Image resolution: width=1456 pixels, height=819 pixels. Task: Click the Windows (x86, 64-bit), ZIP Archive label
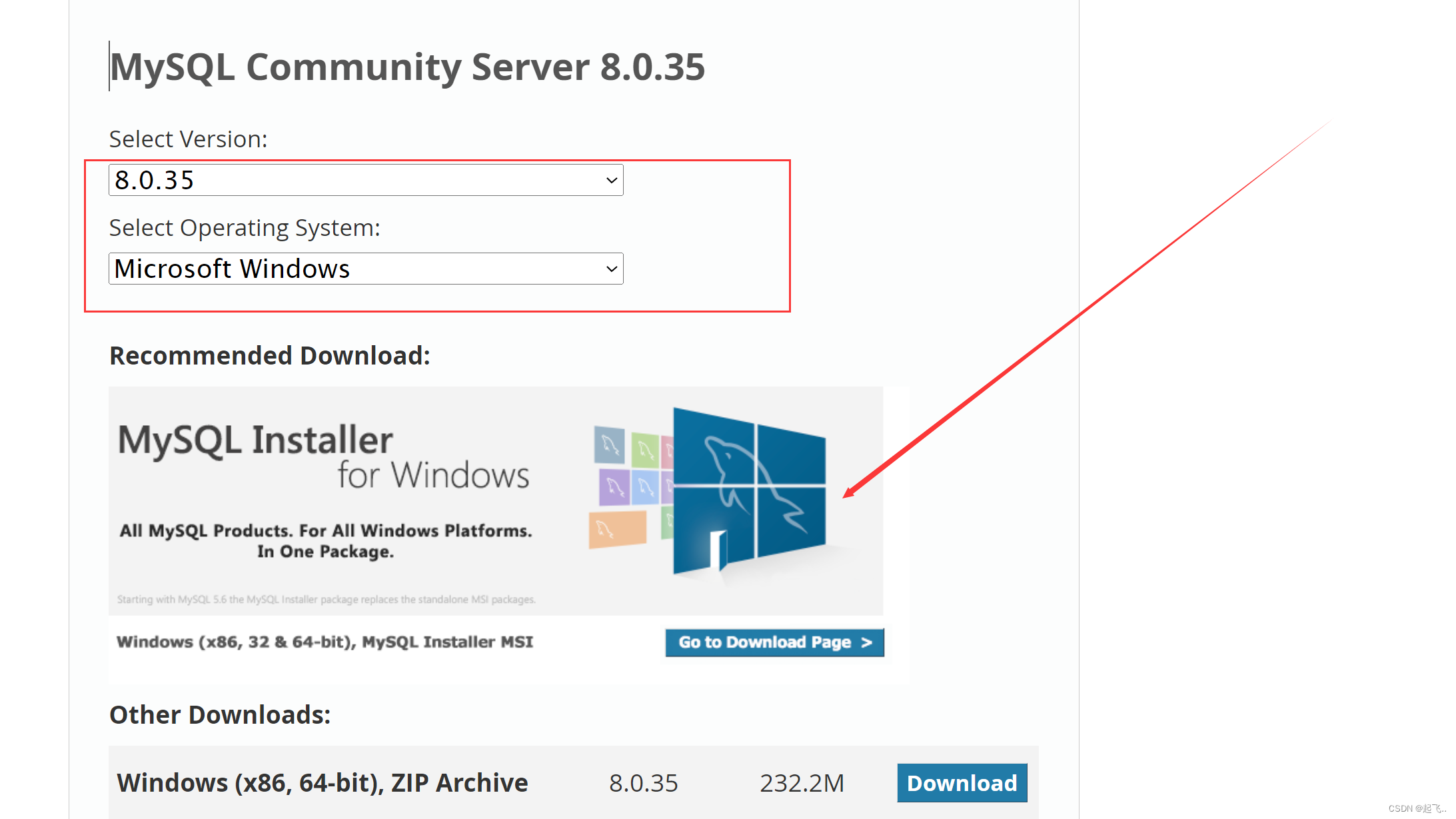[322, 783]
